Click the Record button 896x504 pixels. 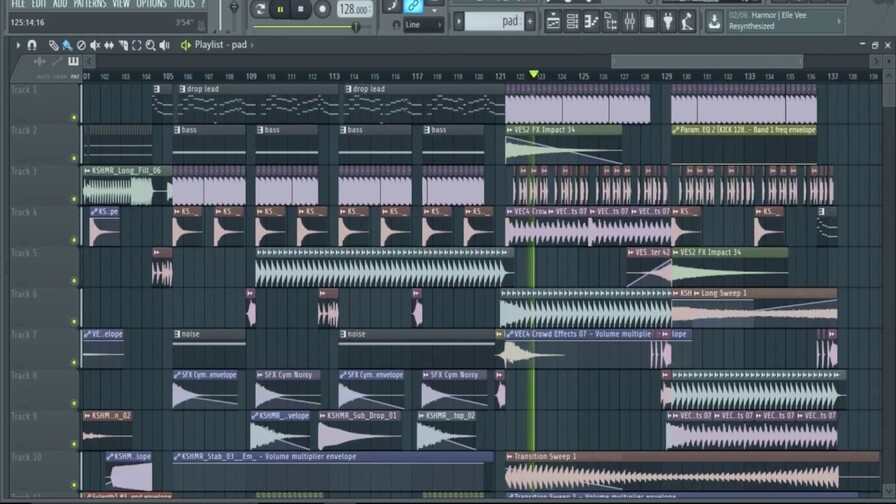[322, 9]
